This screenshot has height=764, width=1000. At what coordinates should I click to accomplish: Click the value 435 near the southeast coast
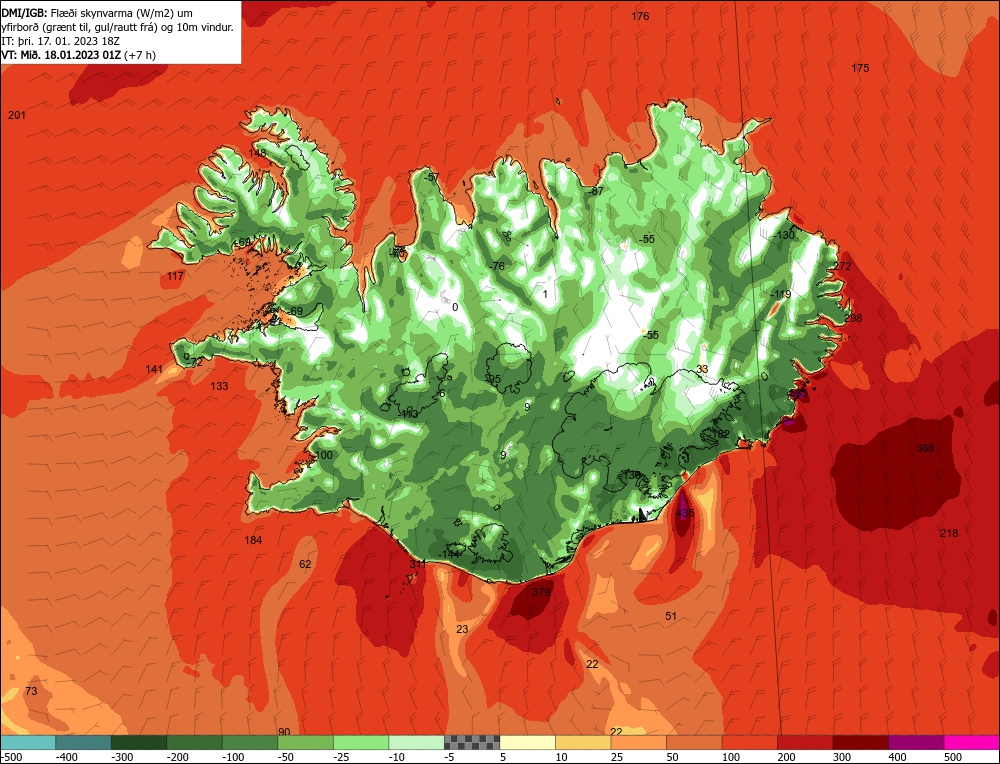coord(684,513)
